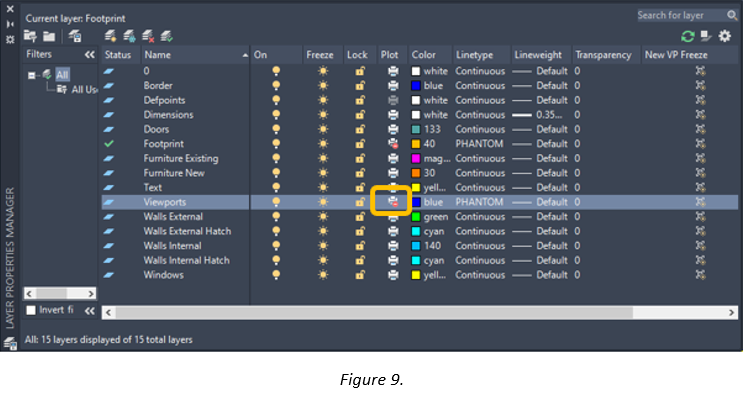Click the Set Current layer icon
Screen dimensions: 743x395
point(167,36)
